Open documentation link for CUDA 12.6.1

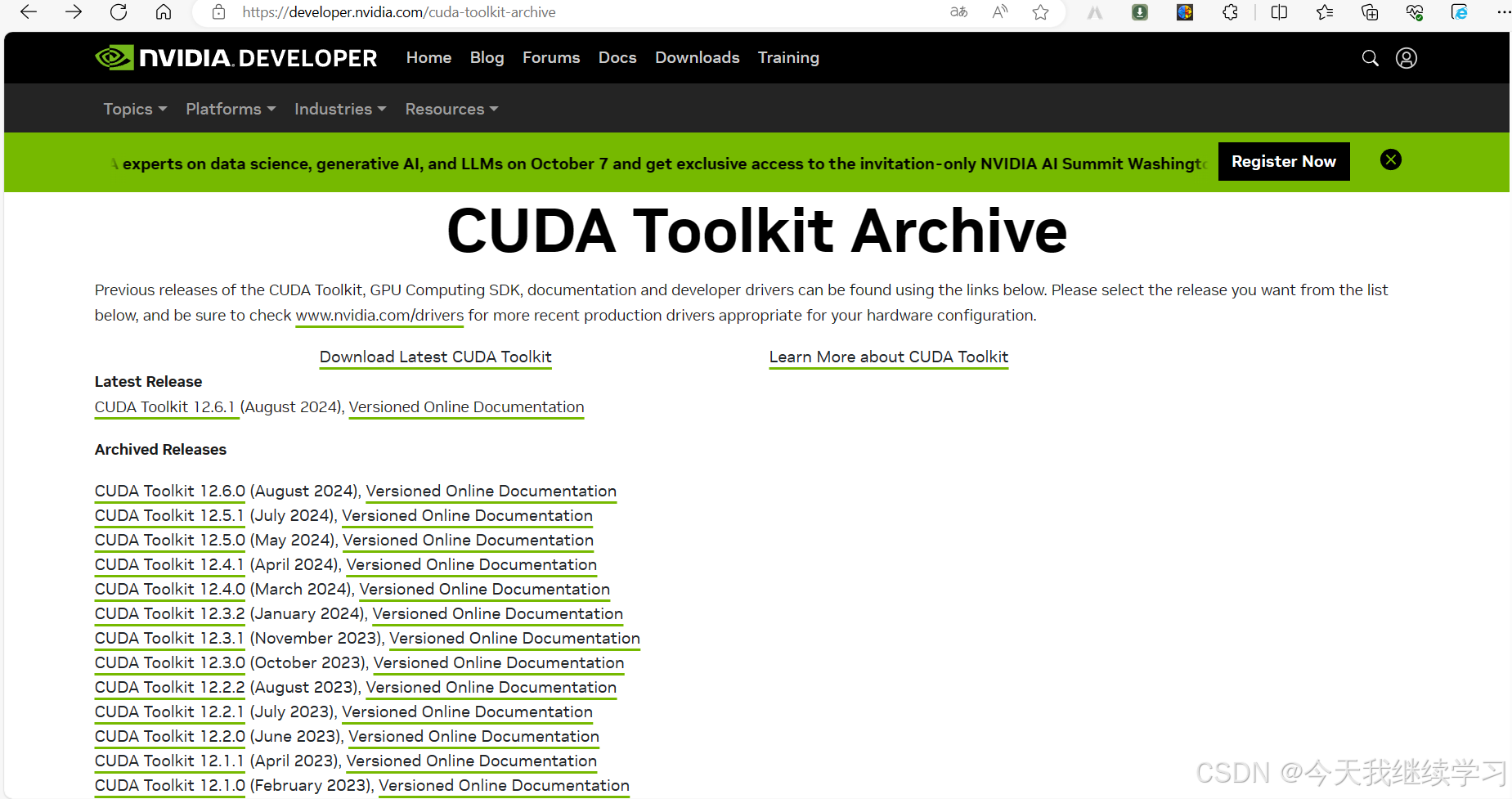[x=466, y=407]
